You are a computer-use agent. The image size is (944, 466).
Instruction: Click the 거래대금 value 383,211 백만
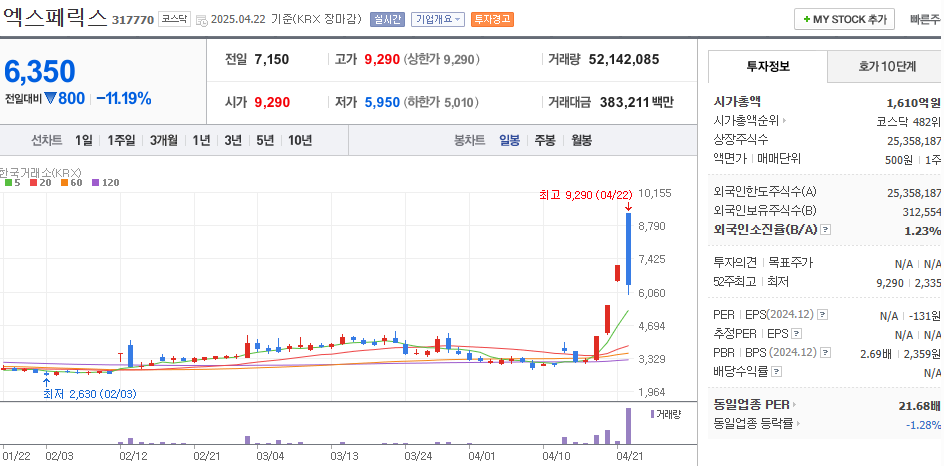coord(636,102)
